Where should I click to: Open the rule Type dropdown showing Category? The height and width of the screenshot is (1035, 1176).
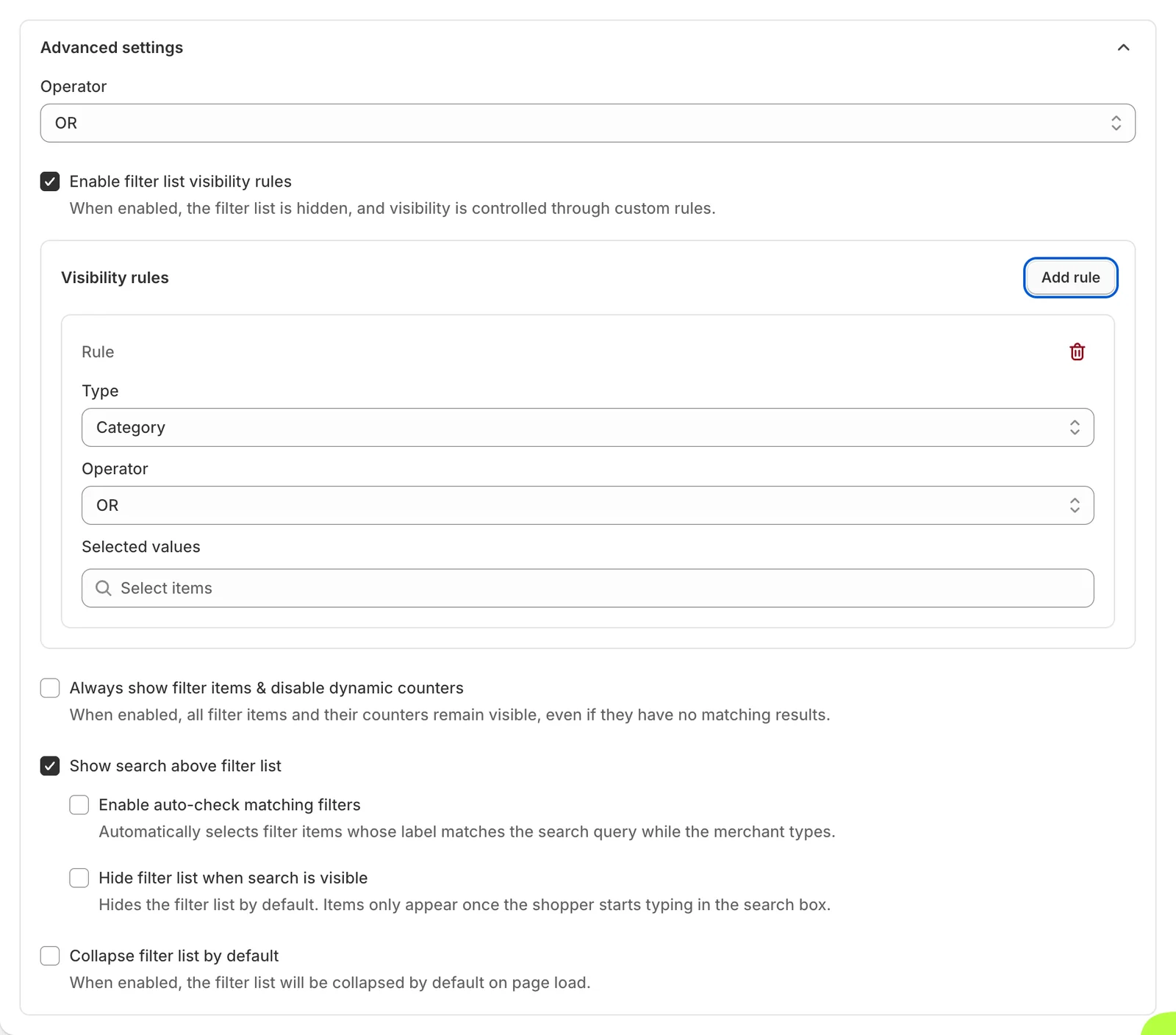coord(587,427)
